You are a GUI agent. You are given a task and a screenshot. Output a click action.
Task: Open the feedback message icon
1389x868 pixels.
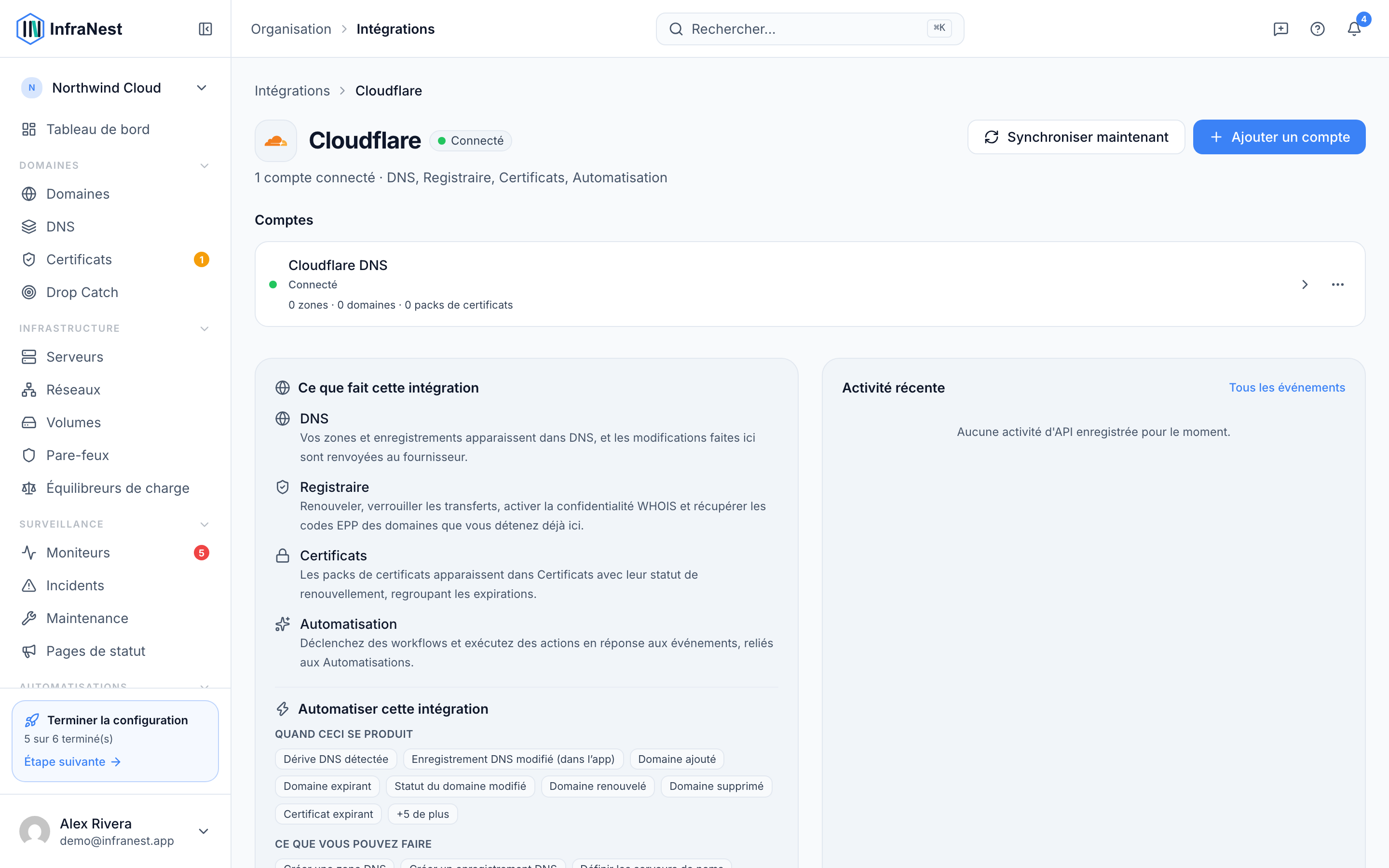pos(1280,29)
